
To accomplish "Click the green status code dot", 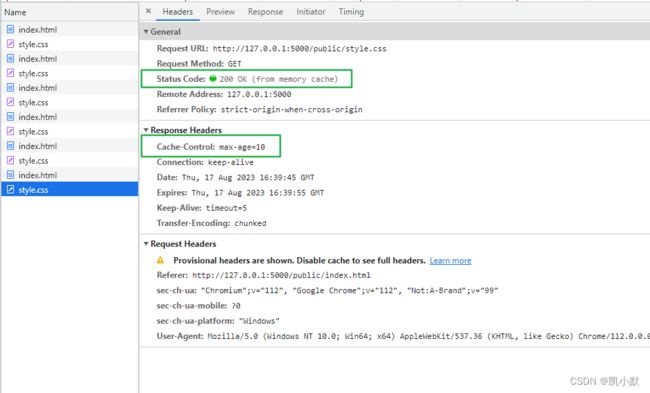I will coord(213,78).
